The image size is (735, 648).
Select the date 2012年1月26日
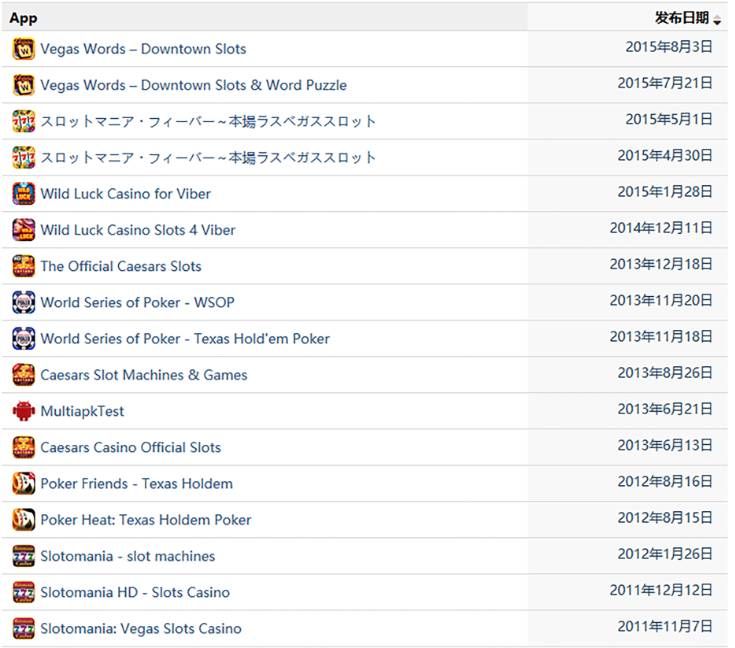[665, 554]
